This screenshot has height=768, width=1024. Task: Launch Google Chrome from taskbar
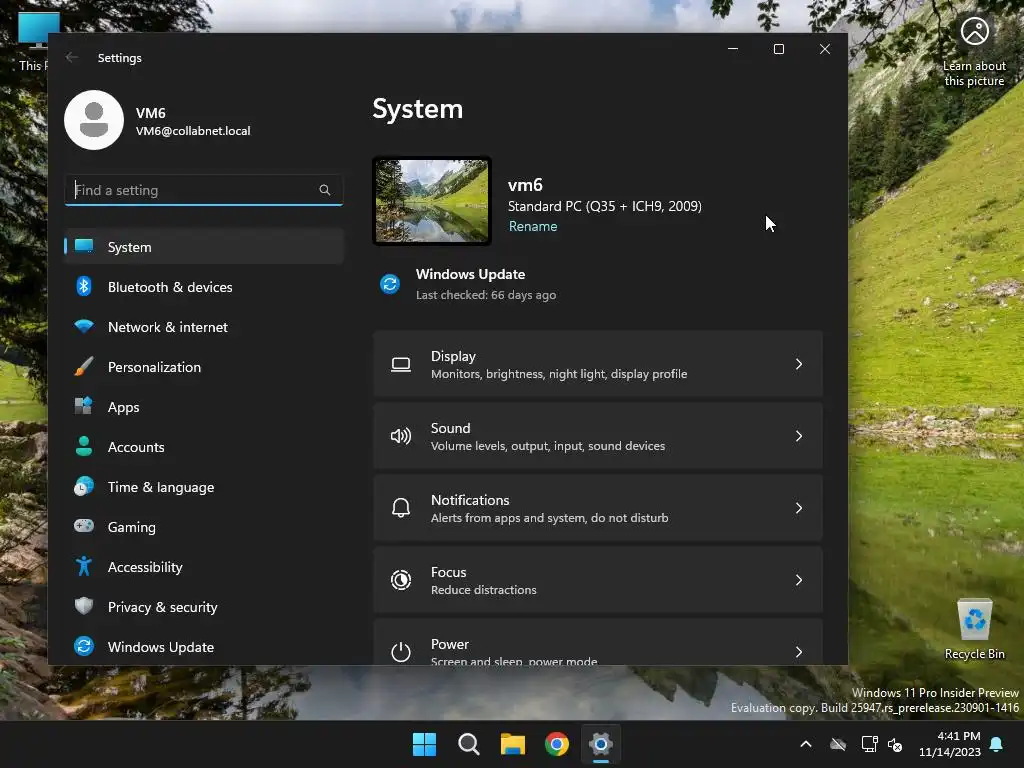(x=557, y=744)
